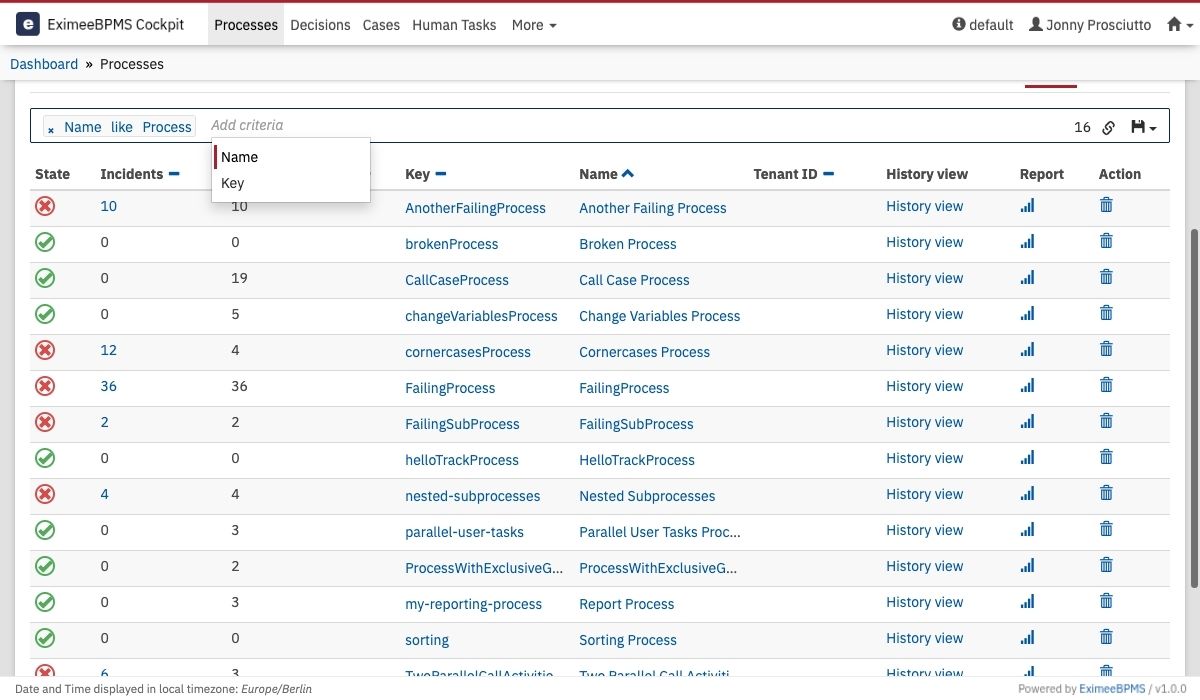Click green state icon for sorting row

click(x=45, y=638)
